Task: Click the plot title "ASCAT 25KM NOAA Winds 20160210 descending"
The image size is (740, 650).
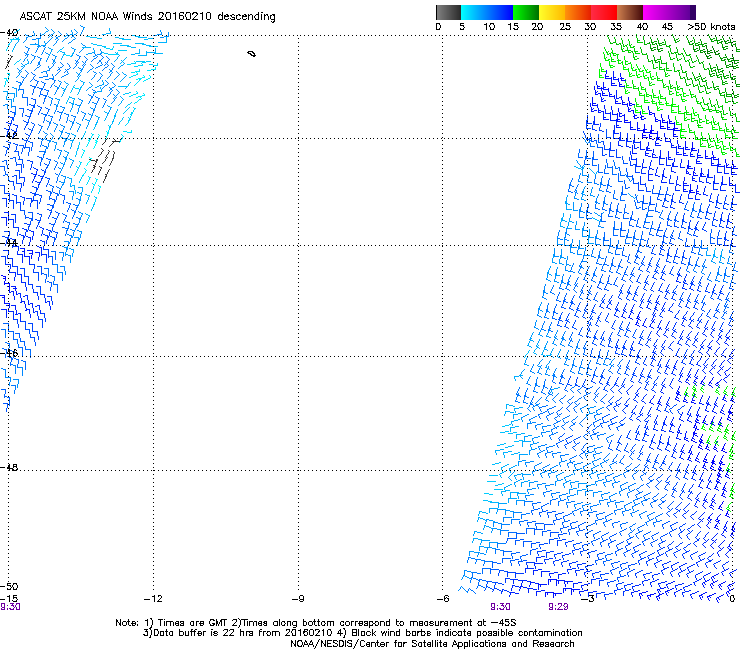Action: point(147,17)
